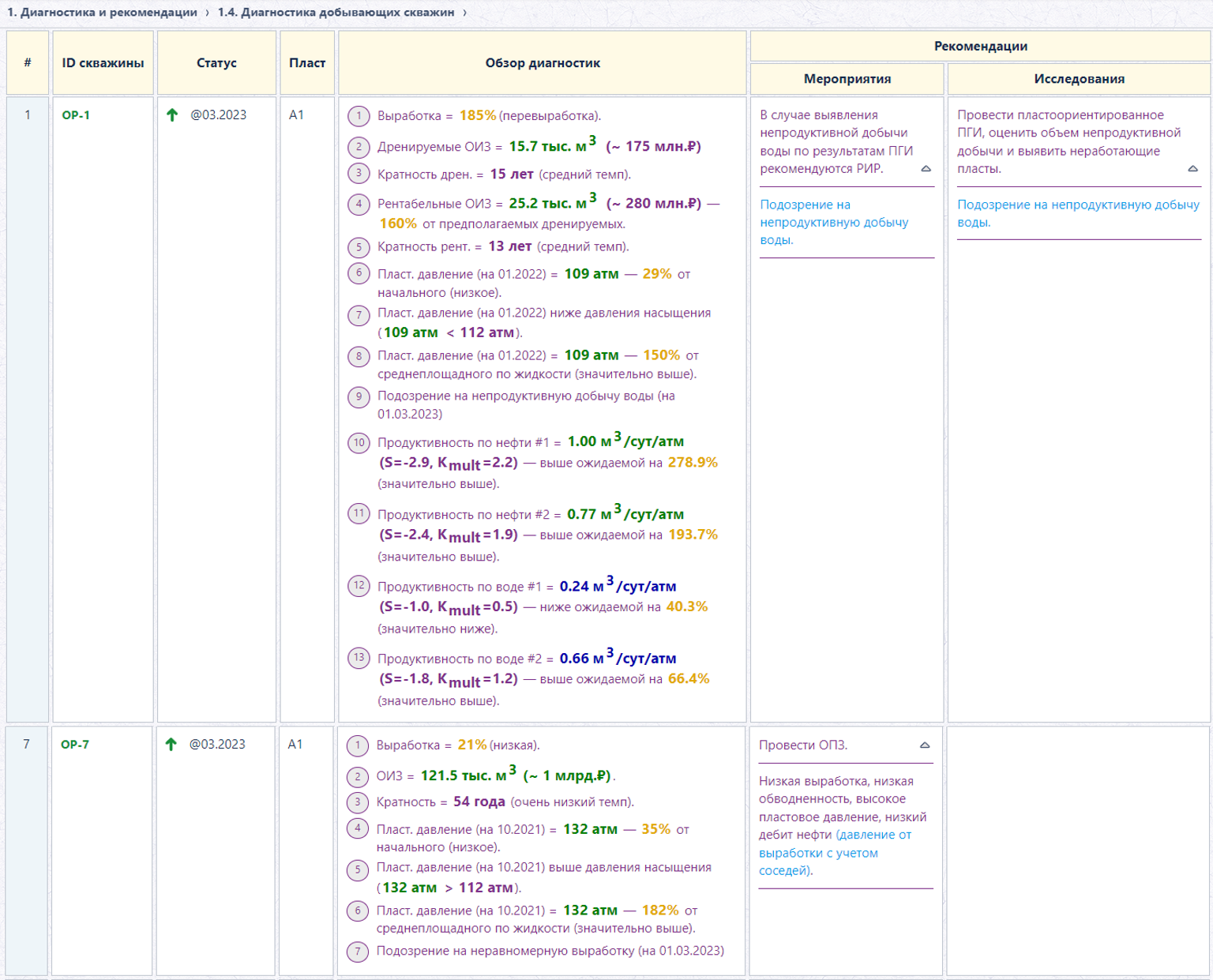
Task: Click circled number 3 for Кратность 54 года
Action: coord(357,802)
